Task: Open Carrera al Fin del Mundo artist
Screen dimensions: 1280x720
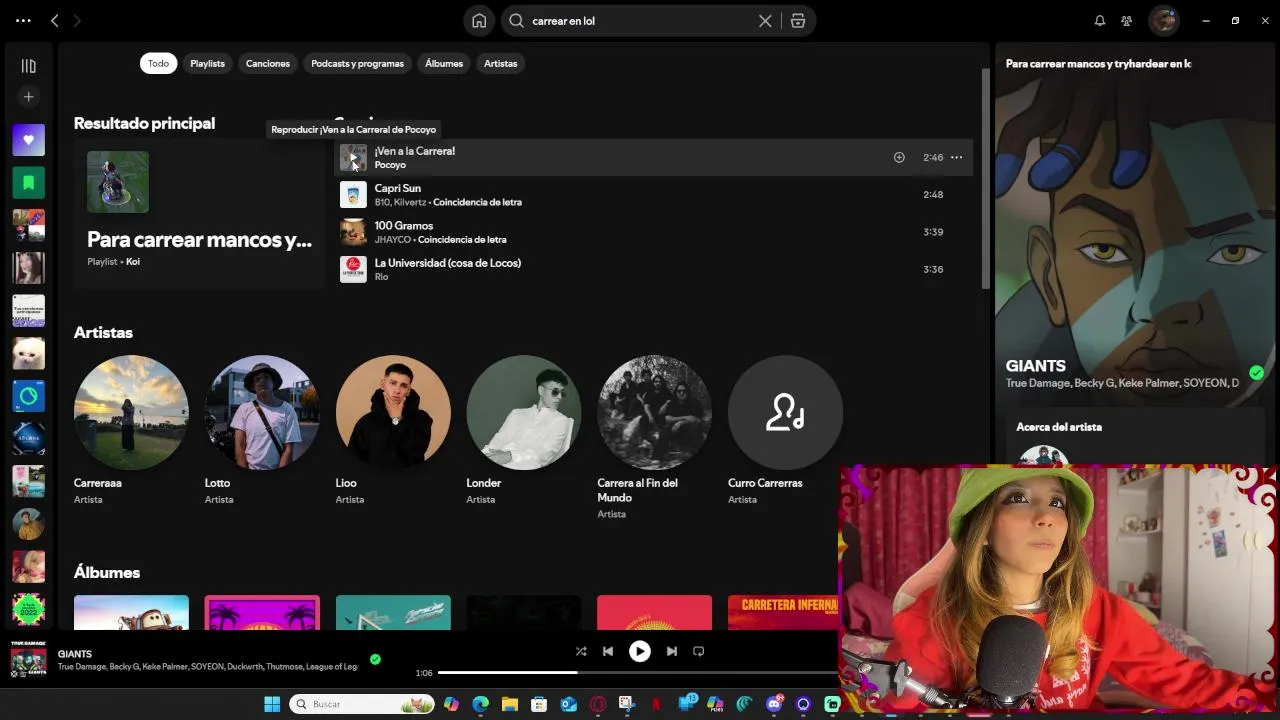Action: pyautogui.click(x=655, y=412)
